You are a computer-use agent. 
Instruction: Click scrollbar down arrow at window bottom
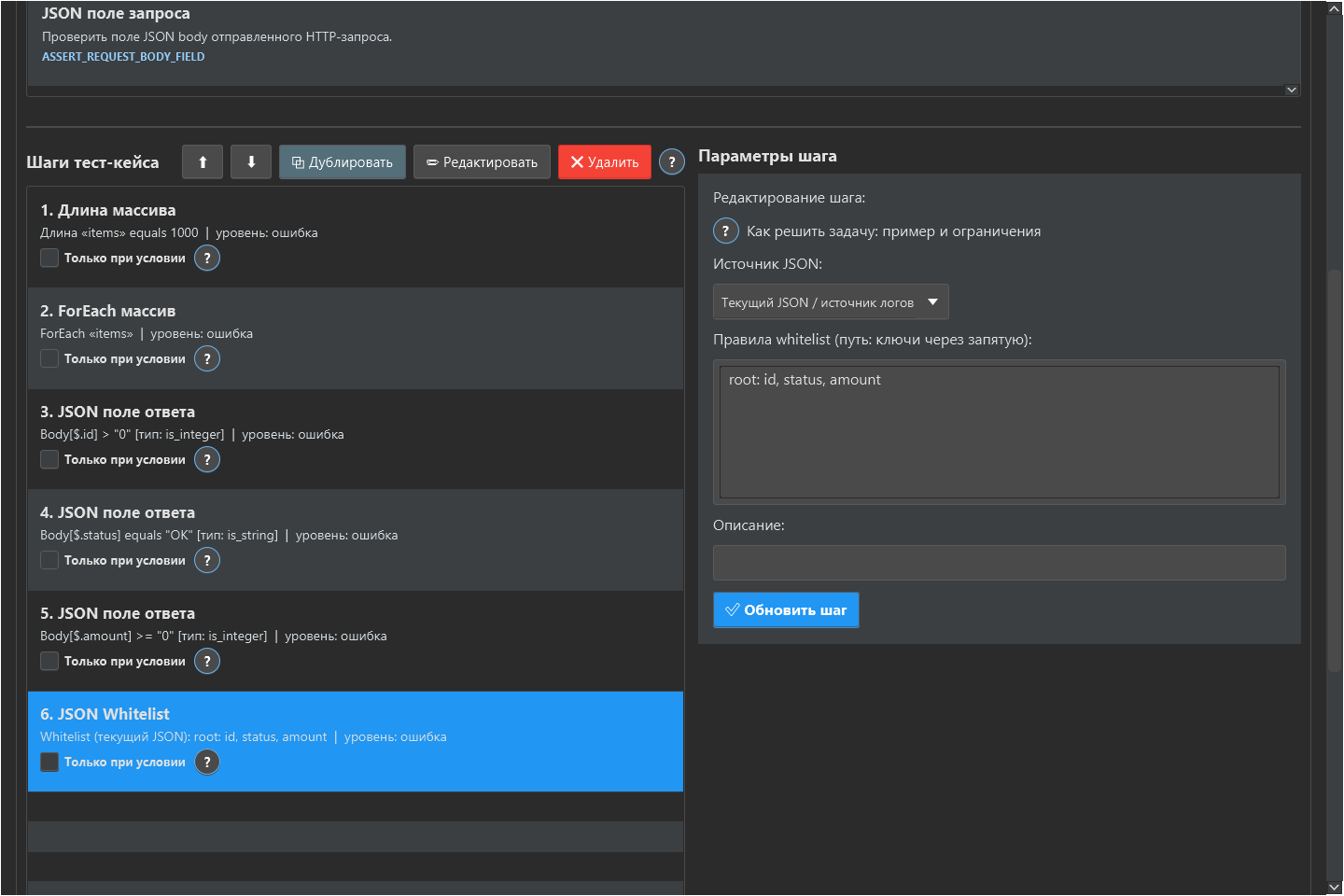[1335, 887]
